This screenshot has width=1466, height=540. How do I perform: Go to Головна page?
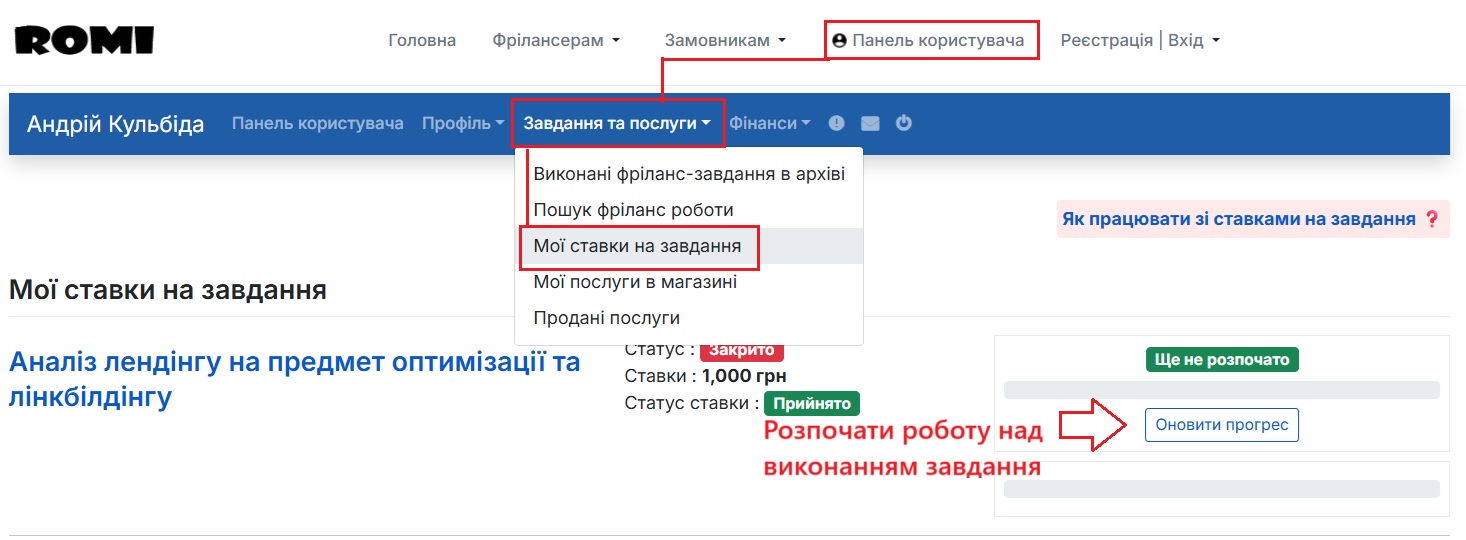click(422, 41)
